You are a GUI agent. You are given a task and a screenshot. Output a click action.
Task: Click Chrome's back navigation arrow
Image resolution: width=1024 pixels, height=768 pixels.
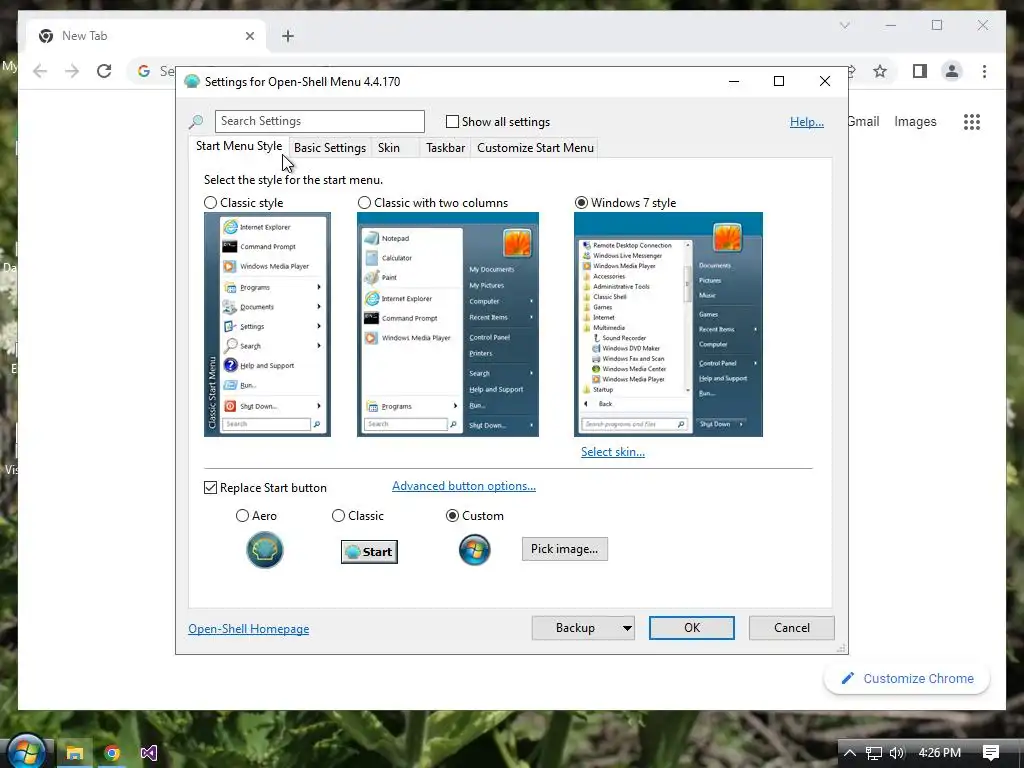pos(40,71)
